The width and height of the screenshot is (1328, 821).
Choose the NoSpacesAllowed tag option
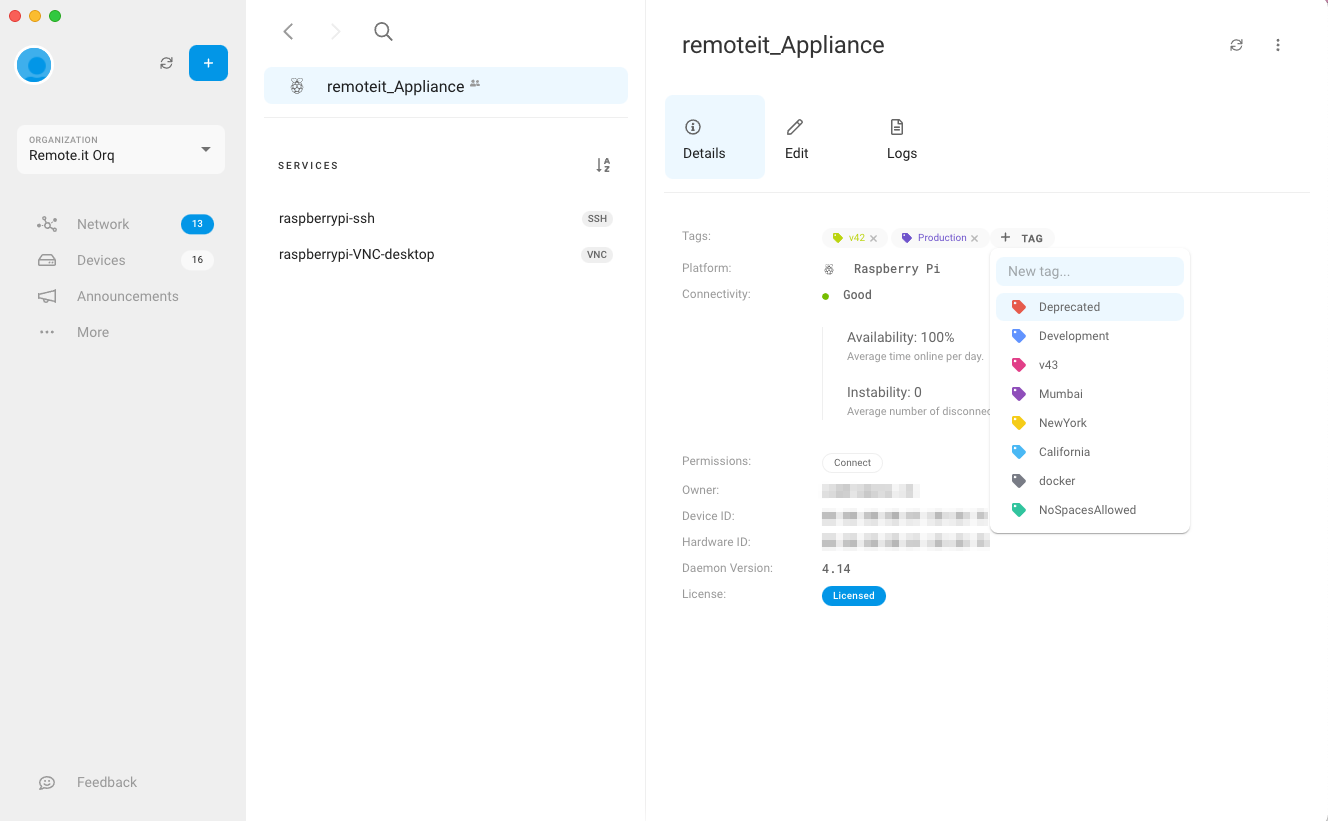pyautogui.click(x=1090, y=510)
